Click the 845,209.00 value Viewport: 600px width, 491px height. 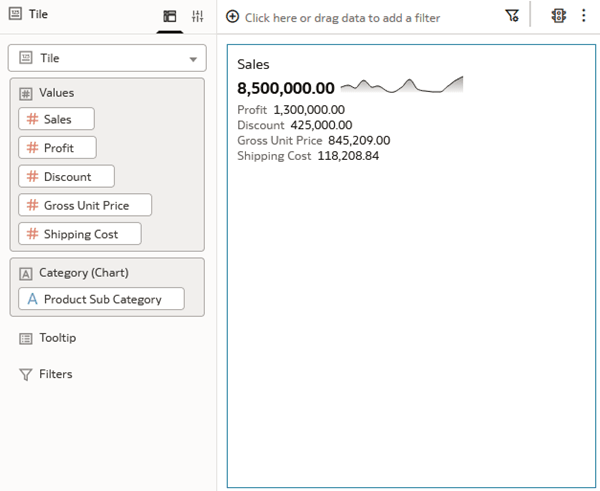(359, 140)
